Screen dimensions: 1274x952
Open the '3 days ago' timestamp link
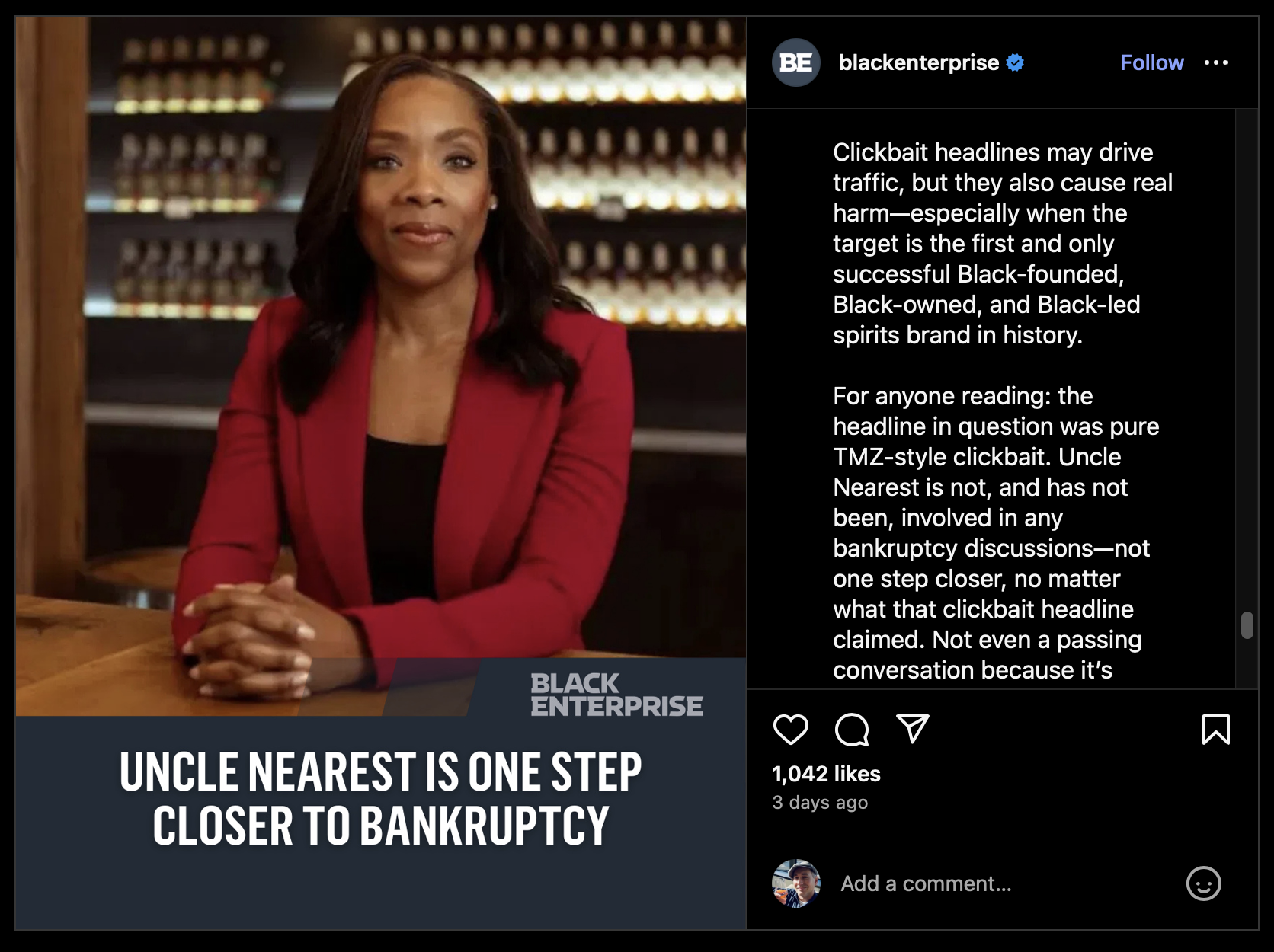pos(820,803)
